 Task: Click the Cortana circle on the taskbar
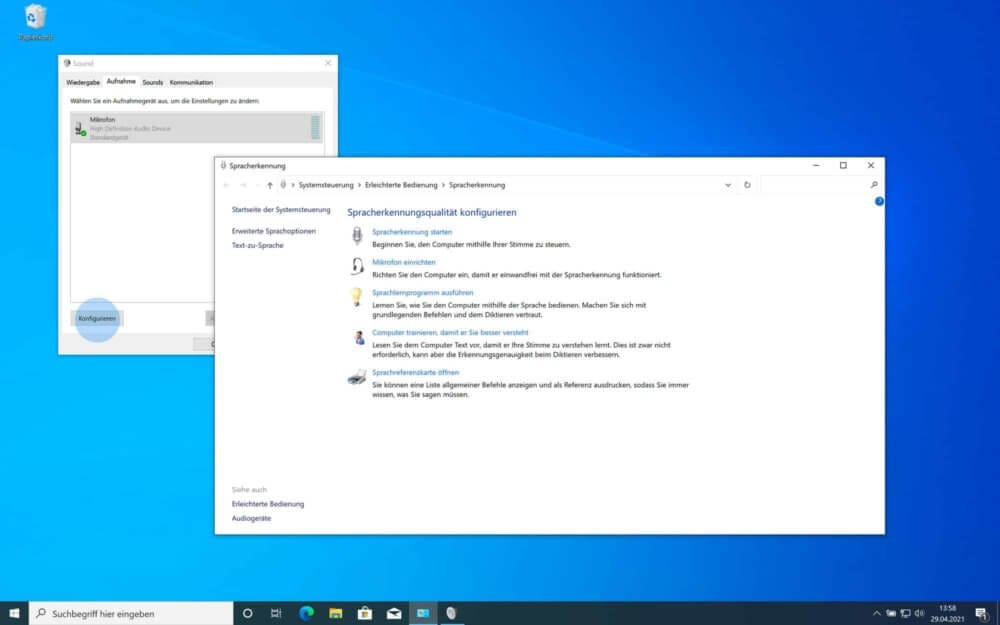click(247, 614)
